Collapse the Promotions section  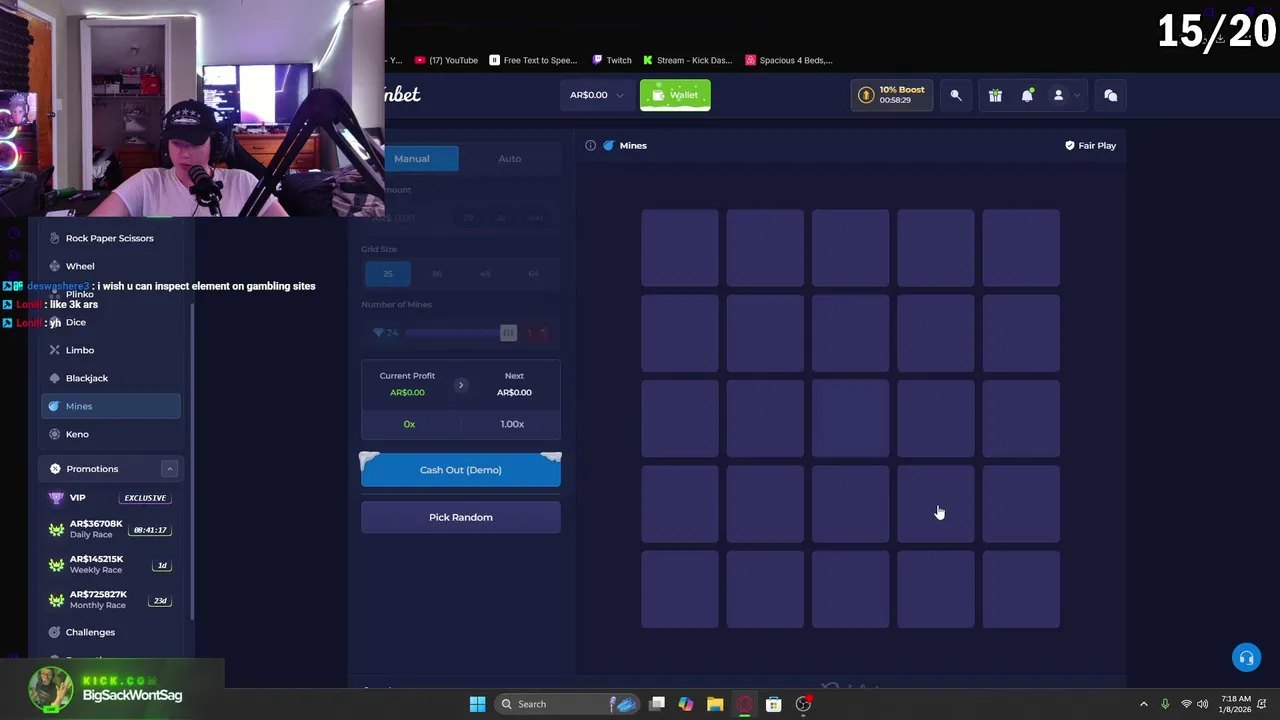169,468
